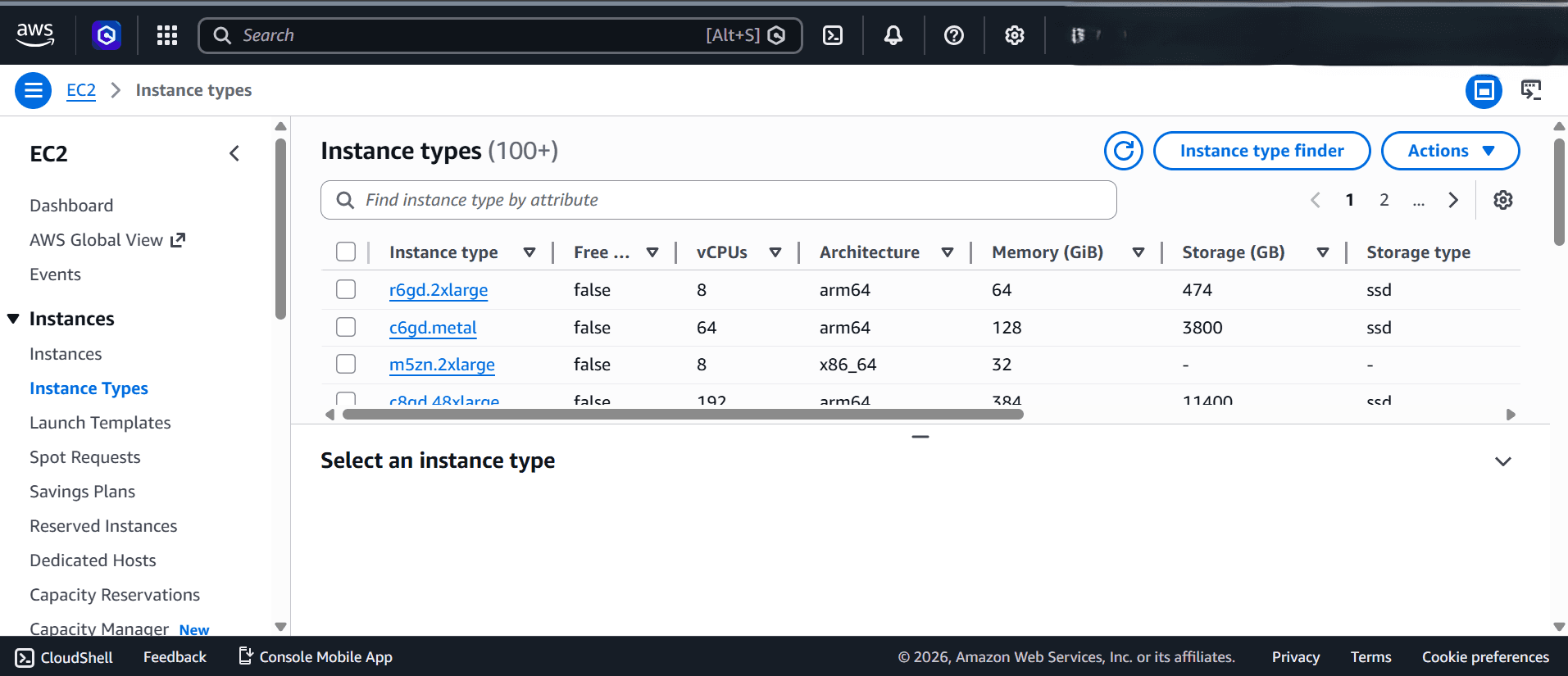
Task: Click the top AWS Search box
Action: pos(500,35)
